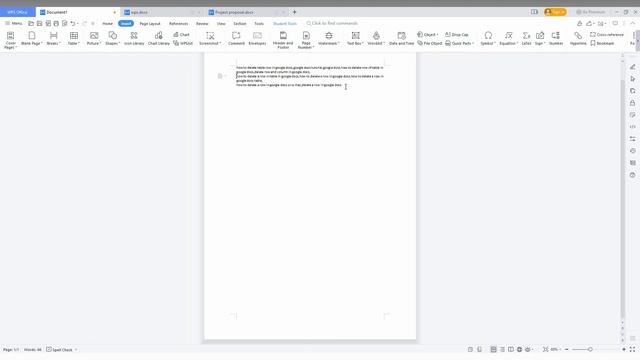The height and width of the screenshot is (360, 640).
Task: Open the WordArt styles
Action: (x=376, y=38)
